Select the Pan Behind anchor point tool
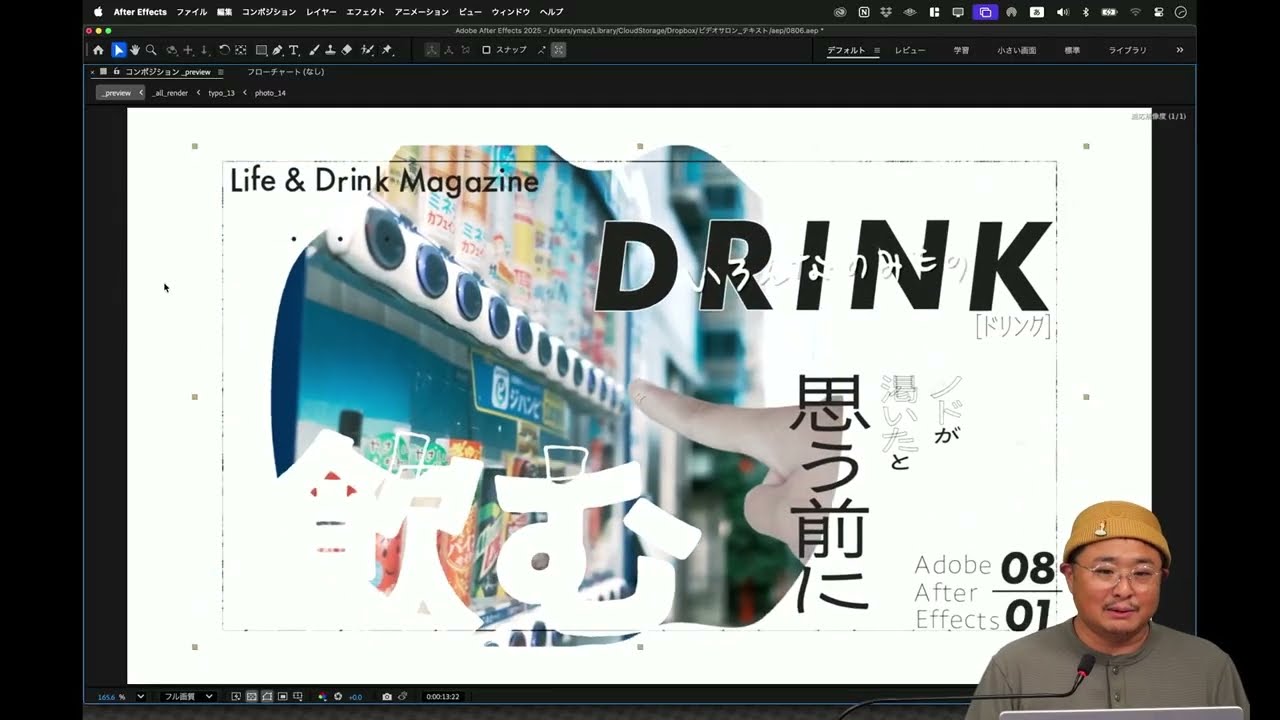The width and height of the screenshot is (1280, 720). 240,50
